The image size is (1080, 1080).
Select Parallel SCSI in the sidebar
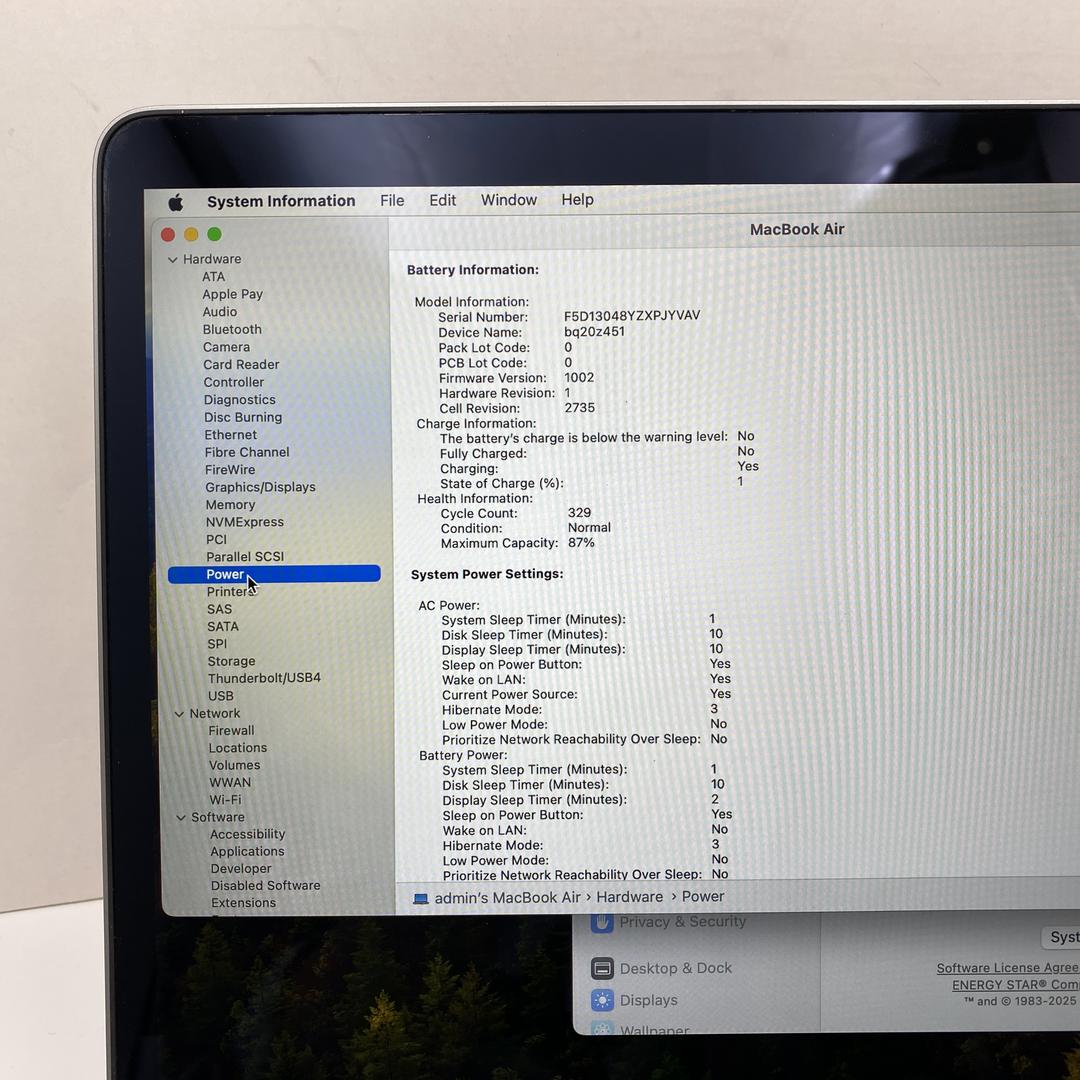tap(245, 557)
